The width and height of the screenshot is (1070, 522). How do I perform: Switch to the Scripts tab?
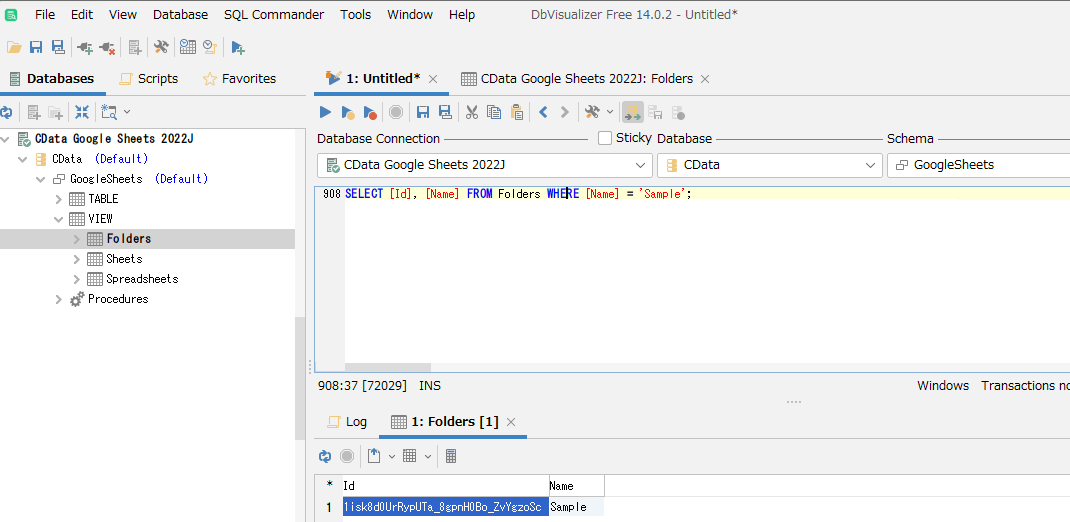coord(148,78)
